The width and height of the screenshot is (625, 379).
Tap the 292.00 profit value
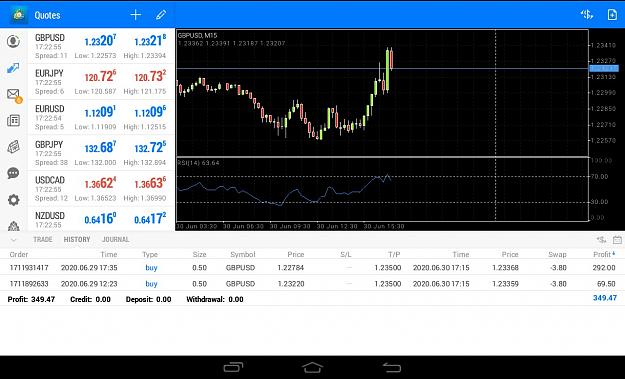point(603,267)
